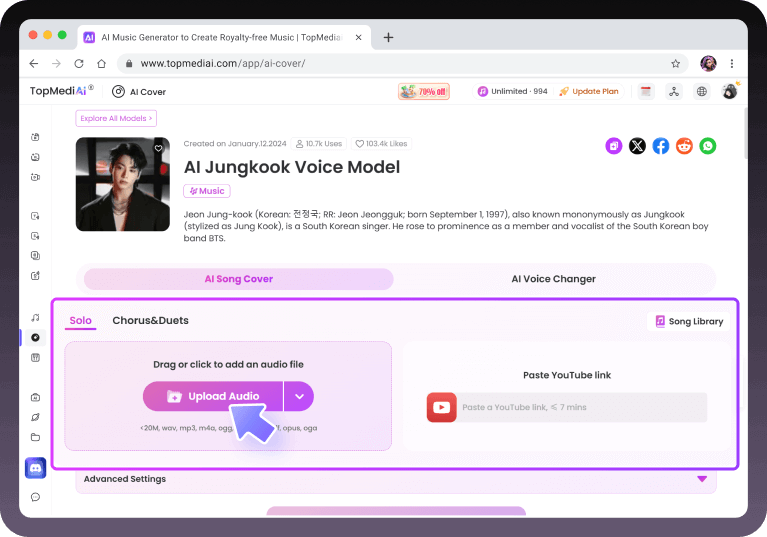Open the Upload Audio dropdown arrow
Viewport: 767px width, 537px height.
point(299,396)
